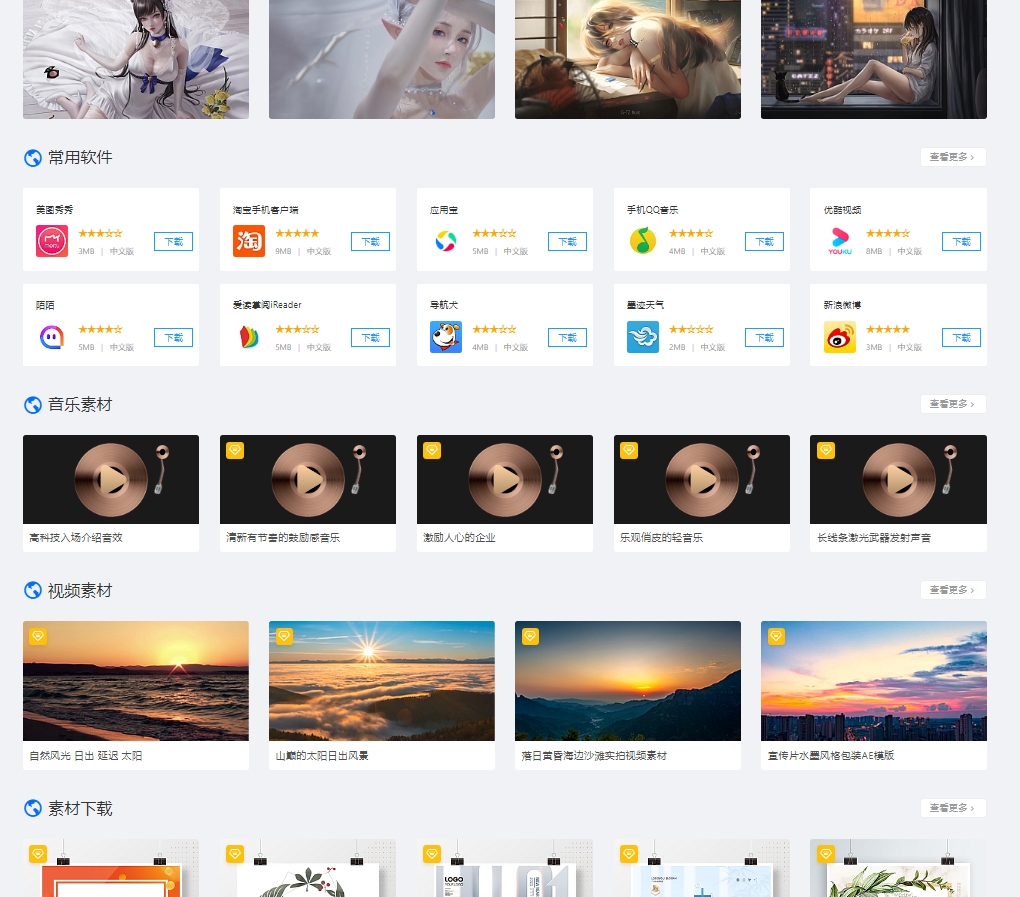
Task: Click the 陌陌 app icon
Action: tap(52, 337)
